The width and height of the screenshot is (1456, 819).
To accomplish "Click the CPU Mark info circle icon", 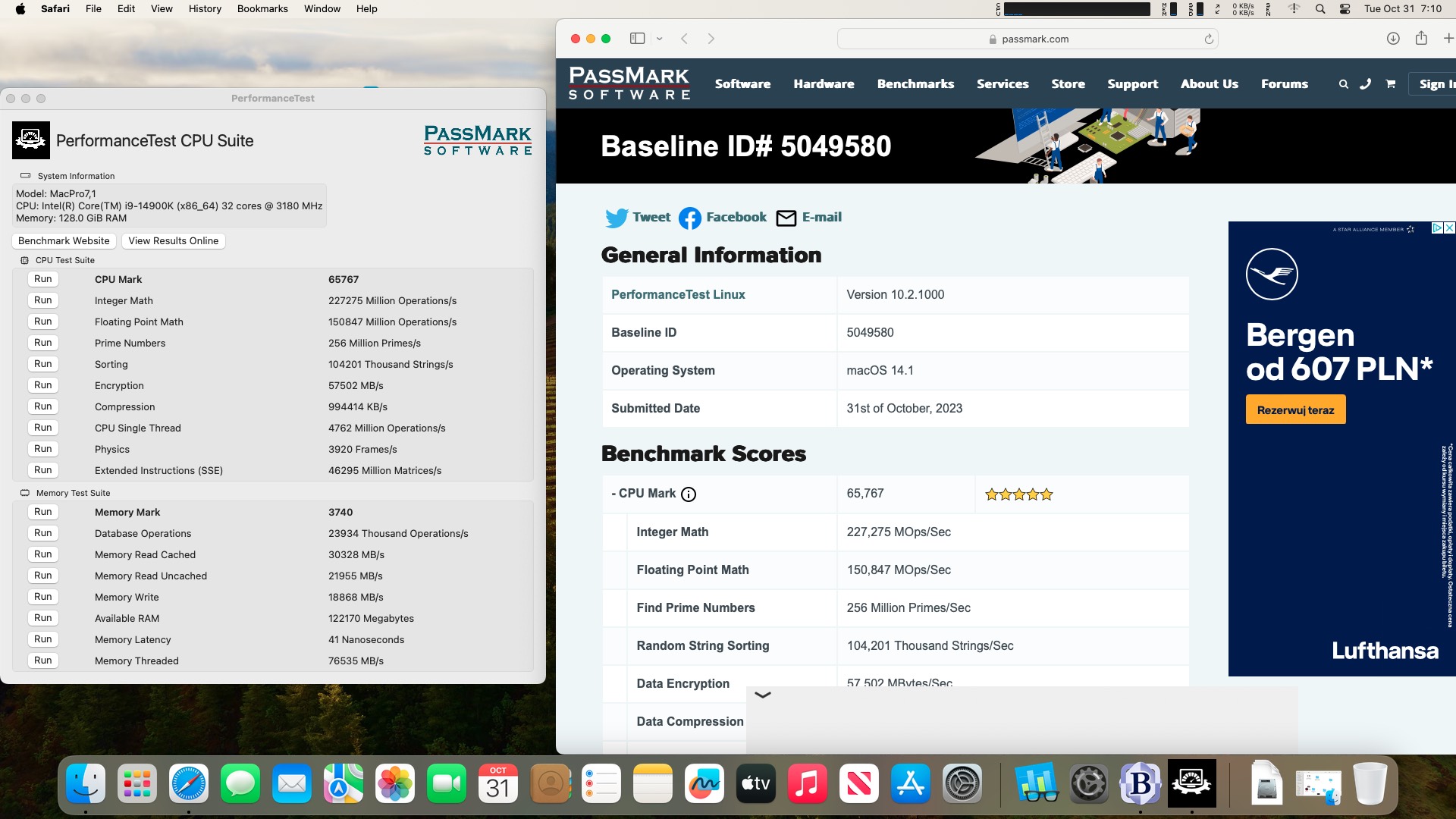I will click(689, 494).
